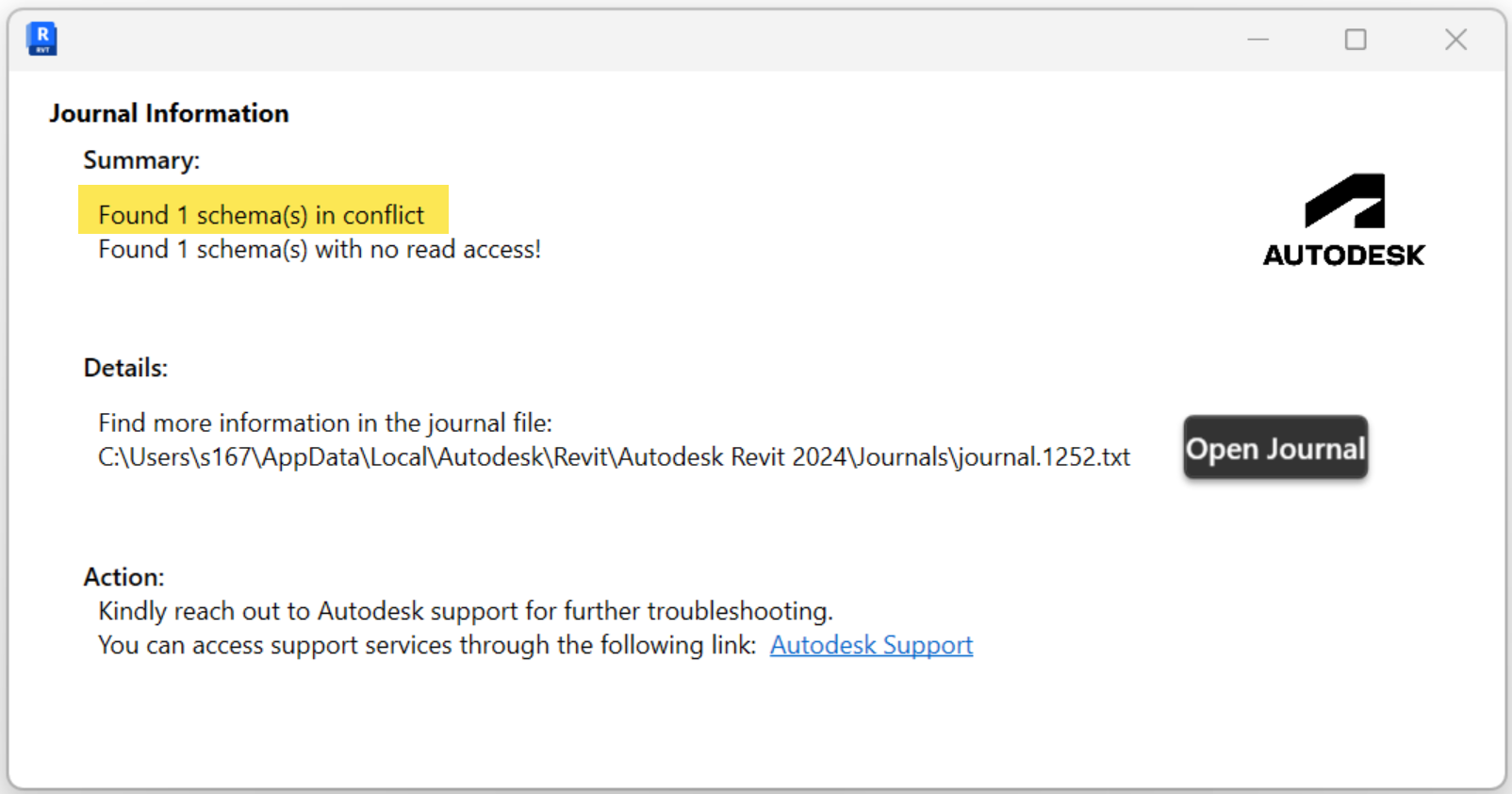Click 'You can access support services' text

tap(427, 645)
